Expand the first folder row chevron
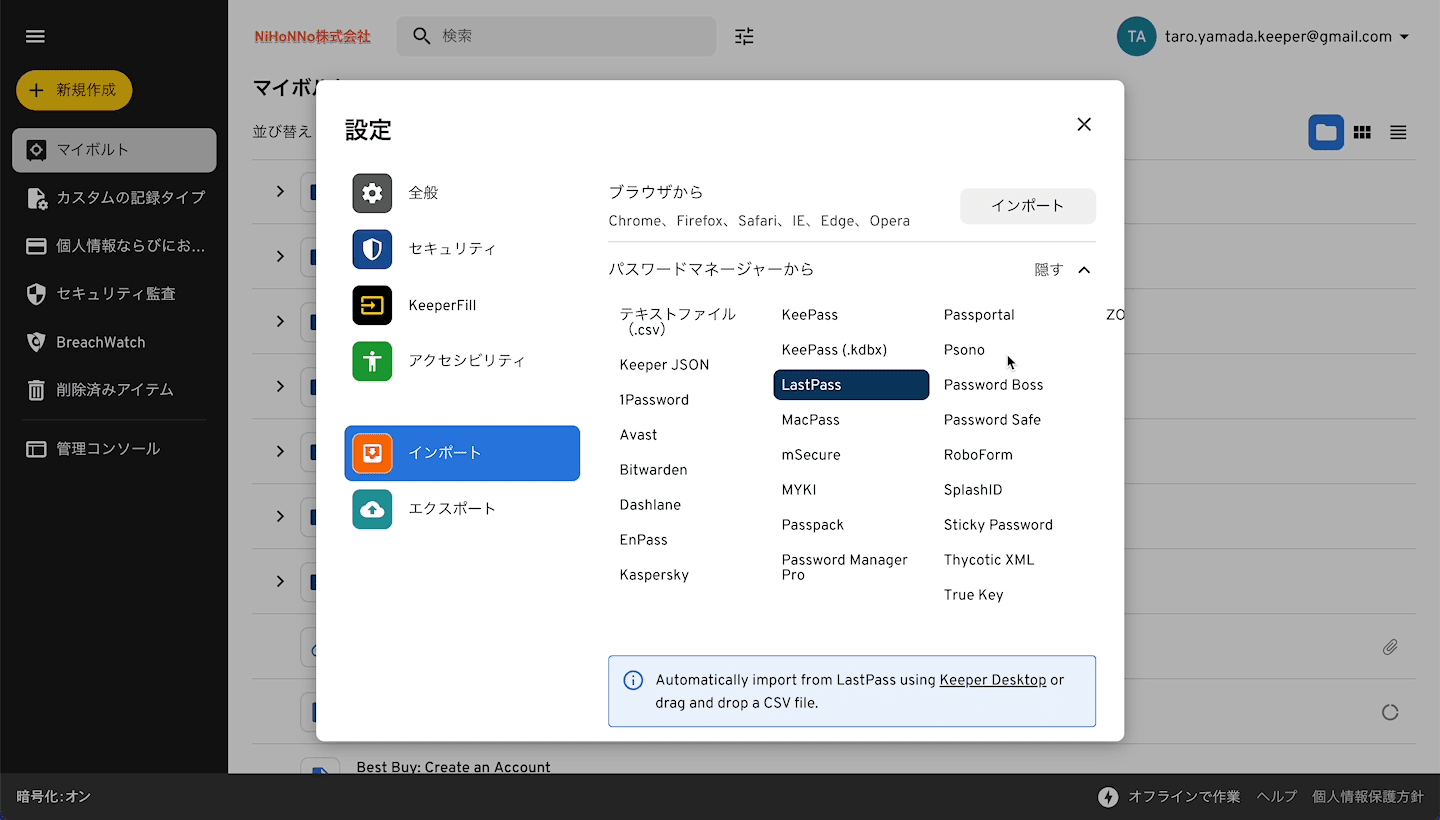 (280, 191)
